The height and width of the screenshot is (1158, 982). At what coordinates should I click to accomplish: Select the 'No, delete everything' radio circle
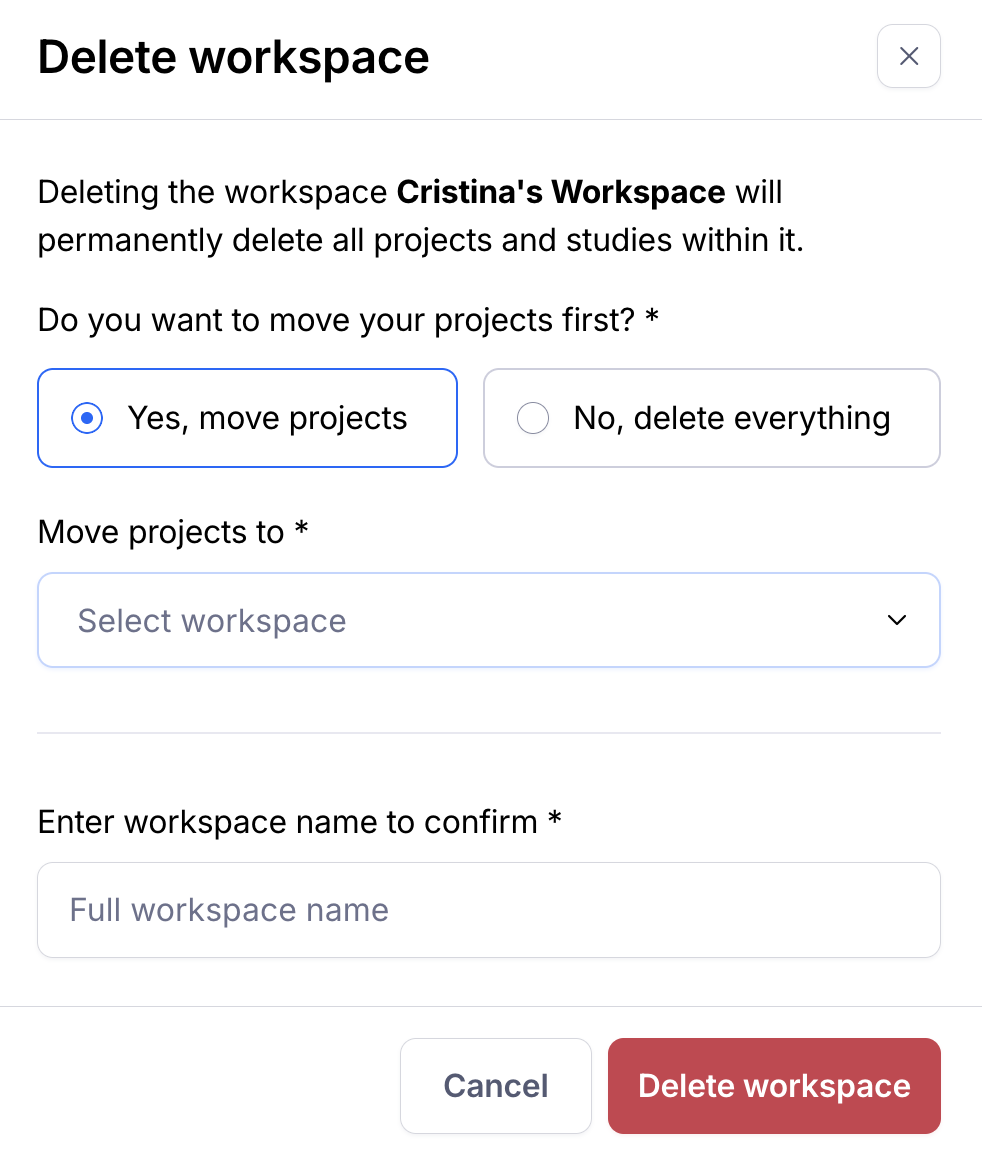[x=533, y=418]
